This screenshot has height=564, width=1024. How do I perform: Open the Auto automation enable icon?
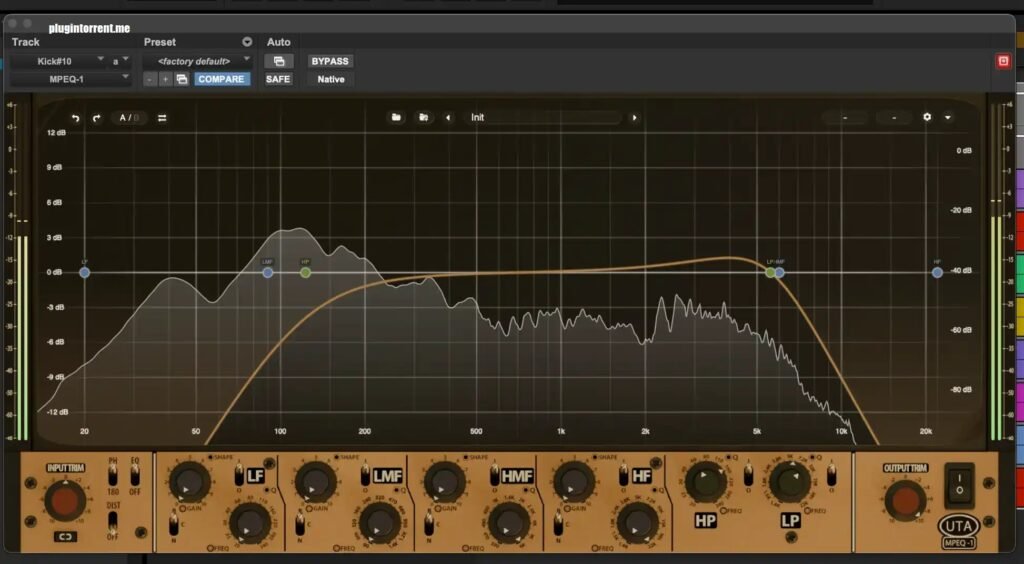279,61
